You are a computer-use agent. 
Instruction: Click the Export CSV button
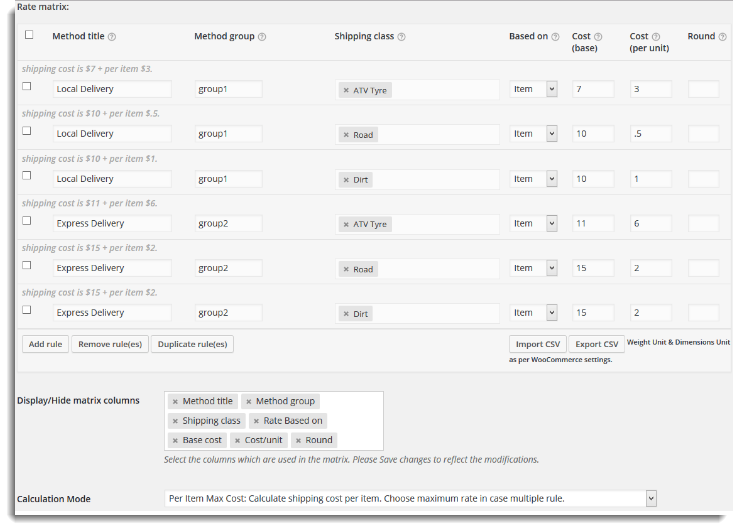(x=596, y=344)
